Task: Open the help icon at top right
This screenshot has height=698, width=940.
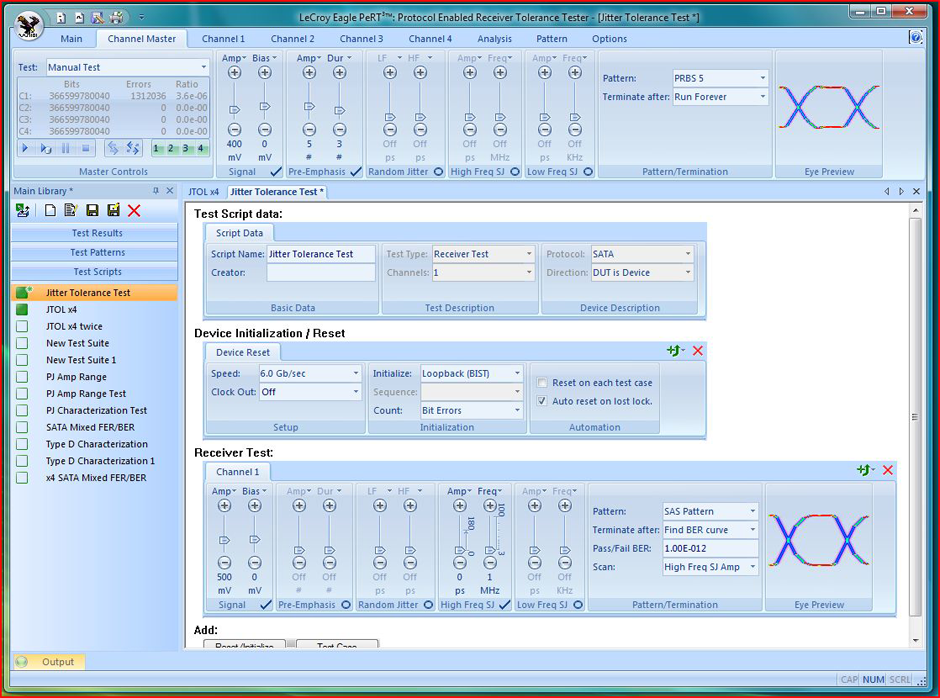Action: pyautogui.click(x=916, y=38)
